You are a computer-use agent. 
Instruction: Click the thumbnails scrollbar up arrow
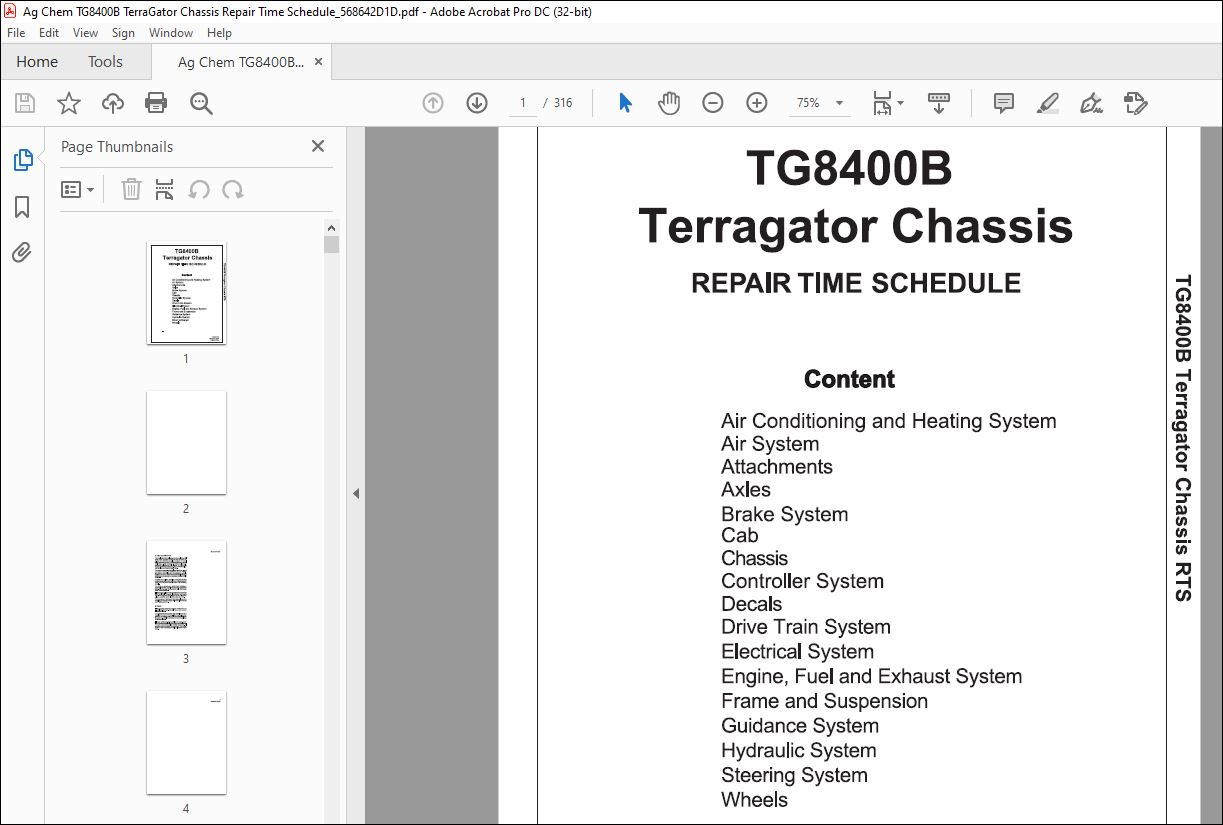(x=332, y=227)
